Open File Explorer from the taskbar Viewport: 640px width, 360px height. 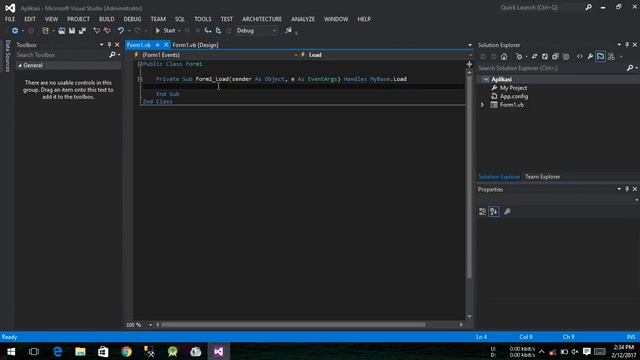(80, 351)
